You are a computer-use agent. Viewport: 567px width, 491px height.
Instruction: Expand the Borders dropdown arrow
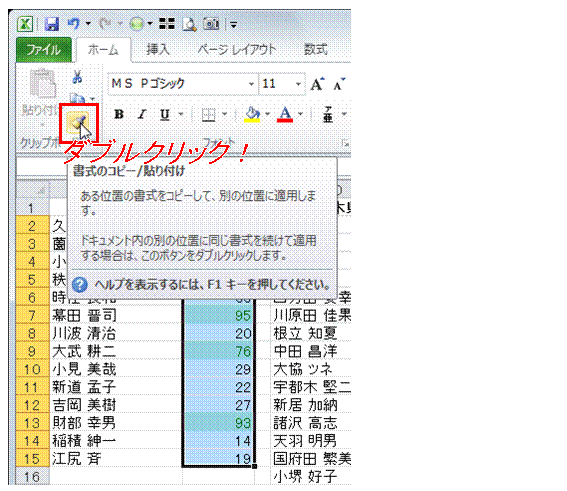(x=225, y=115)
